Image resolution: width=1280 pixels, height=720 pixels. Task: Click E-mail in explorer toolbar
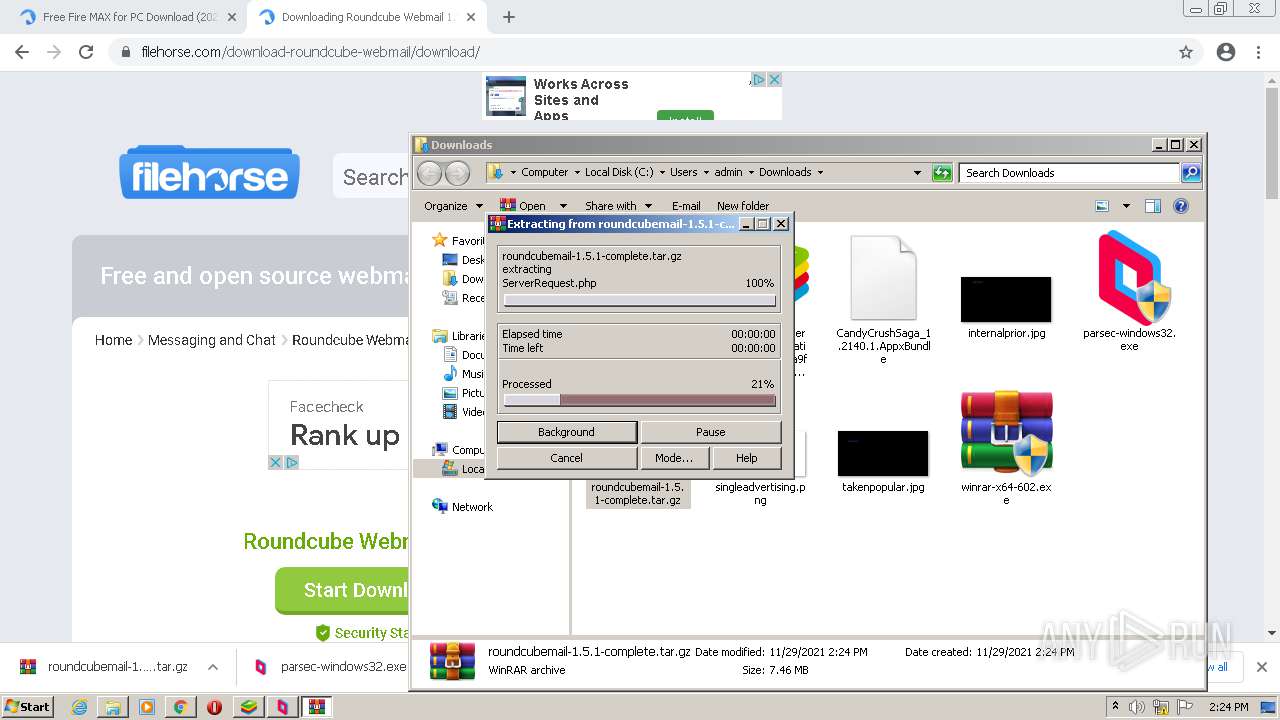686,206
